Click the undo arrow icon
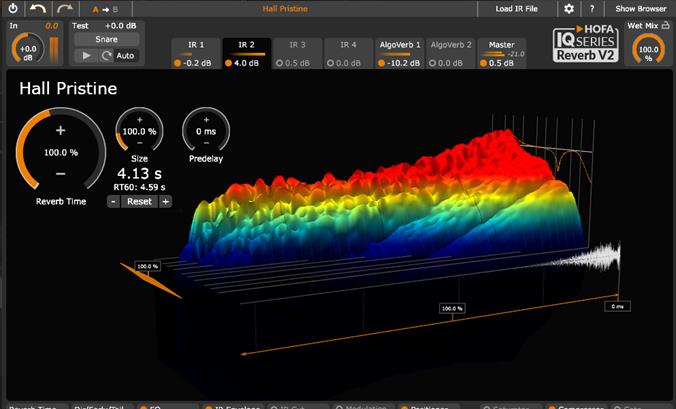Image resolution: width=676 pixels, height=409 pixels. [38, 8]
